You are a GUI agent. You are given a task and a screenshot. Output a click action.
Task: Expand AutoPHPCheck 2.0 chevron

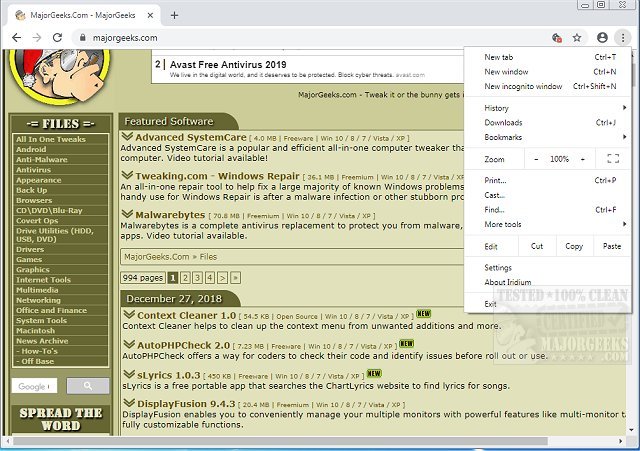click(x=129, y=344)
